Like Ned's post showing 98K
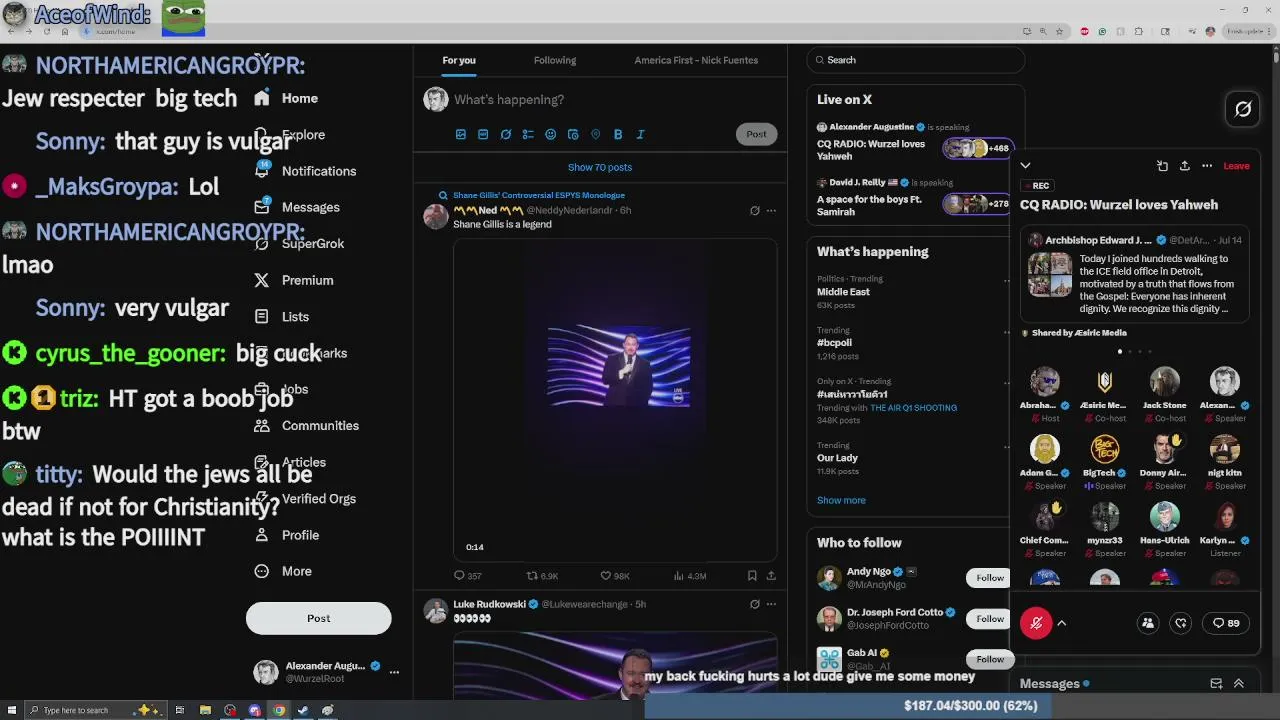The width and height of the screenshot is (1280, 720). [x=614, y=576]
